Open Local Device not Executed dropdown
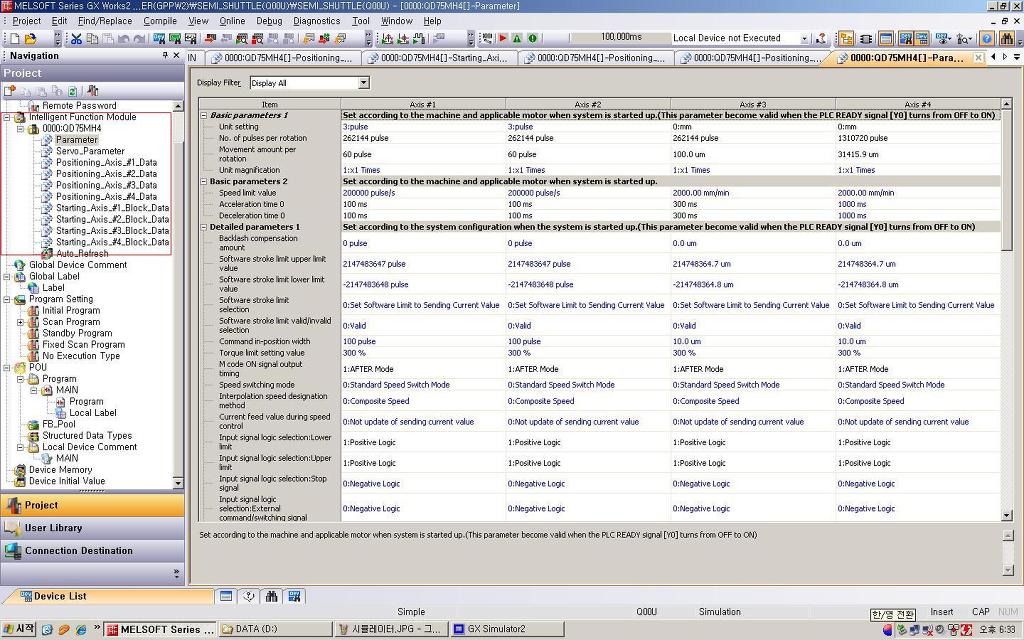The width and height of the screenshot is (1024, 640). click(x=804, y=39)
